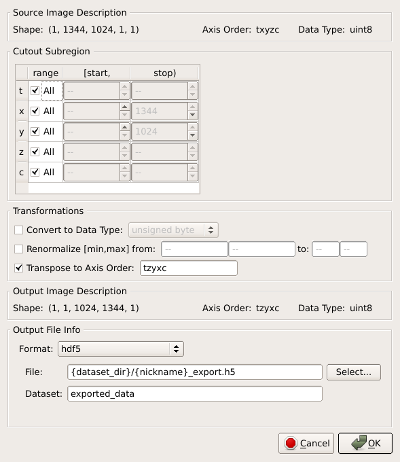This screenshot has height=462, width=400.
Task: Click the File path input field
Action: click(195, 372)
